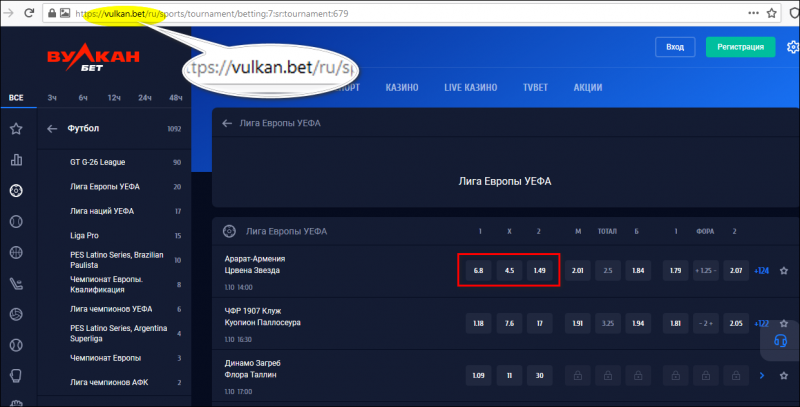
Task: Select the boxing glove sidebar icon
Action: click(x=16, y=376)
